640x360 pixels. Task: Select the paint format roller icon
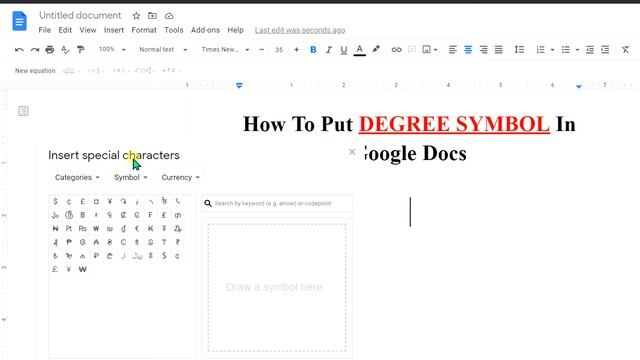80,50
